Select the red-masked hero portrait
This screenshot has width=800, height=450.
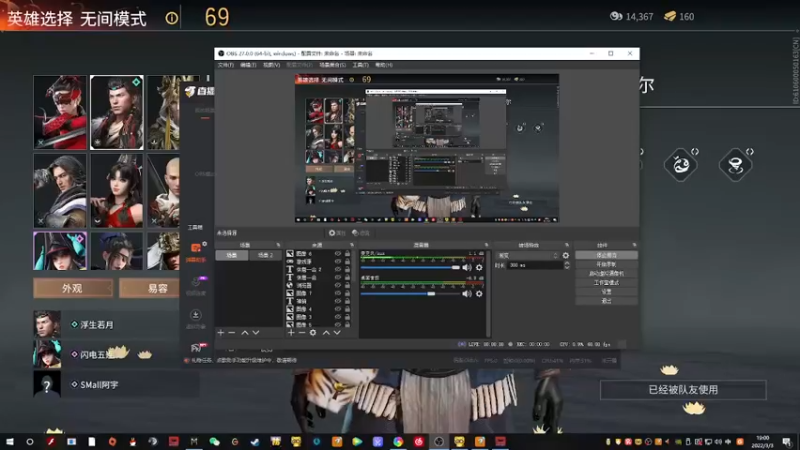(60, 112)
